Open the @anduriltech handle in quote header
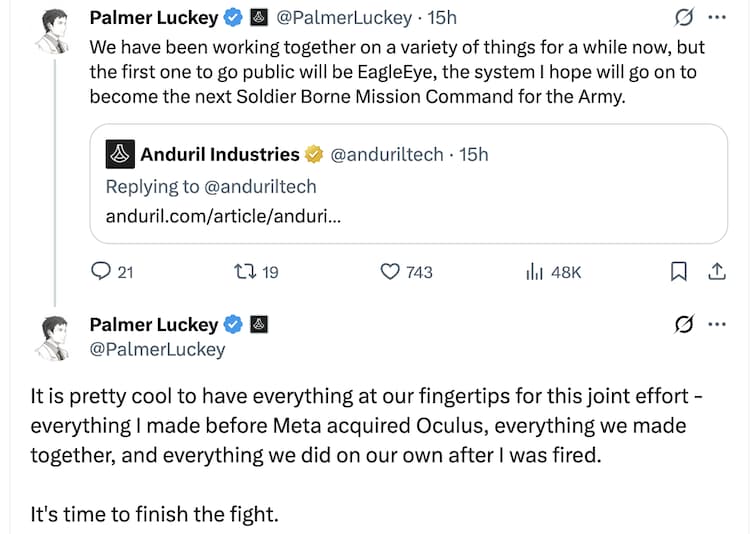The height and width of the screenshot is (534, 750). (x=387, y=155)
